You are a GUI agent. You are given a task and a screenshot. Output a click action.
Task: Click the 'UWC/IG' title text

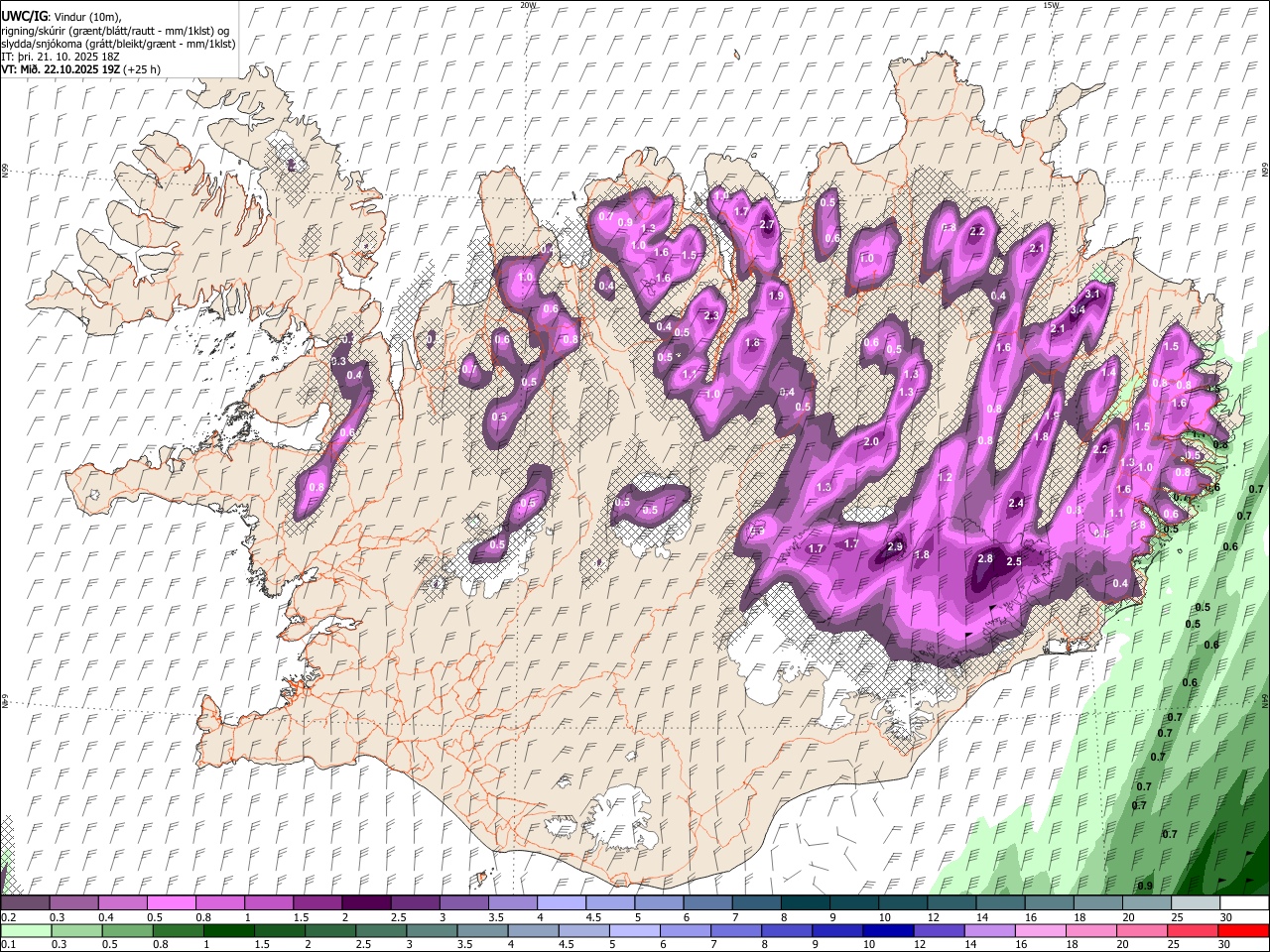pos(24,17)
